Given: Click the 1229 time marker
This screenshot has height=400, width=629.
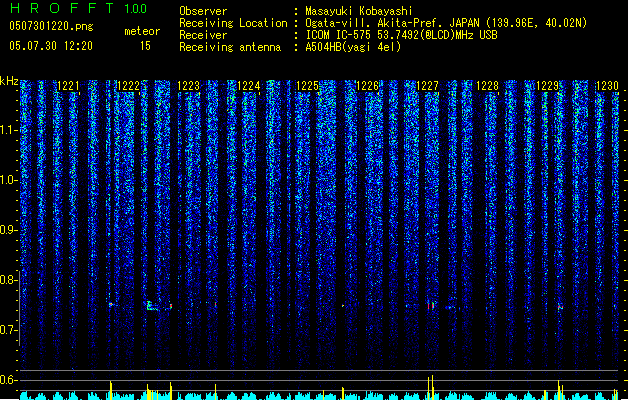Looking at the screenshot, I should tap(548, 86).
